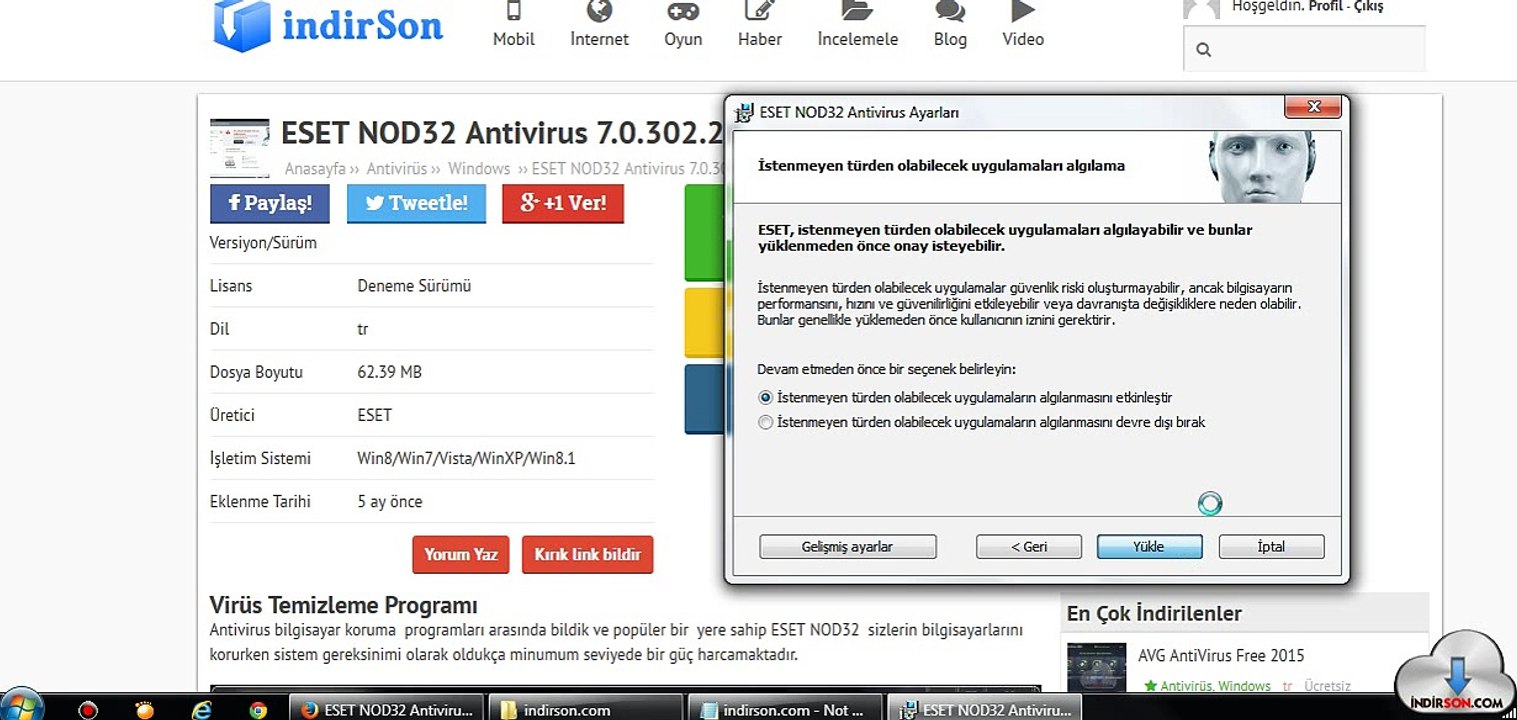1517x720 pixels.
Task: Open the ESET NOD32 screenshot thumbnail
Action: (240, 148)
